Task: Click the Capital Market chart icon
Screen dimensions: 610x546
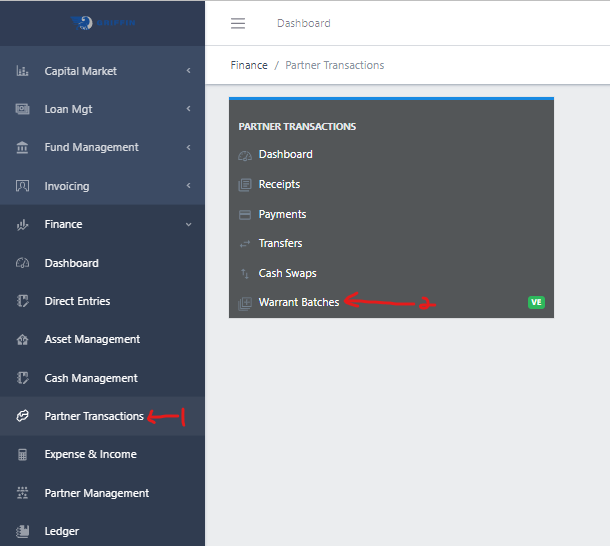Action: [22, 71]
